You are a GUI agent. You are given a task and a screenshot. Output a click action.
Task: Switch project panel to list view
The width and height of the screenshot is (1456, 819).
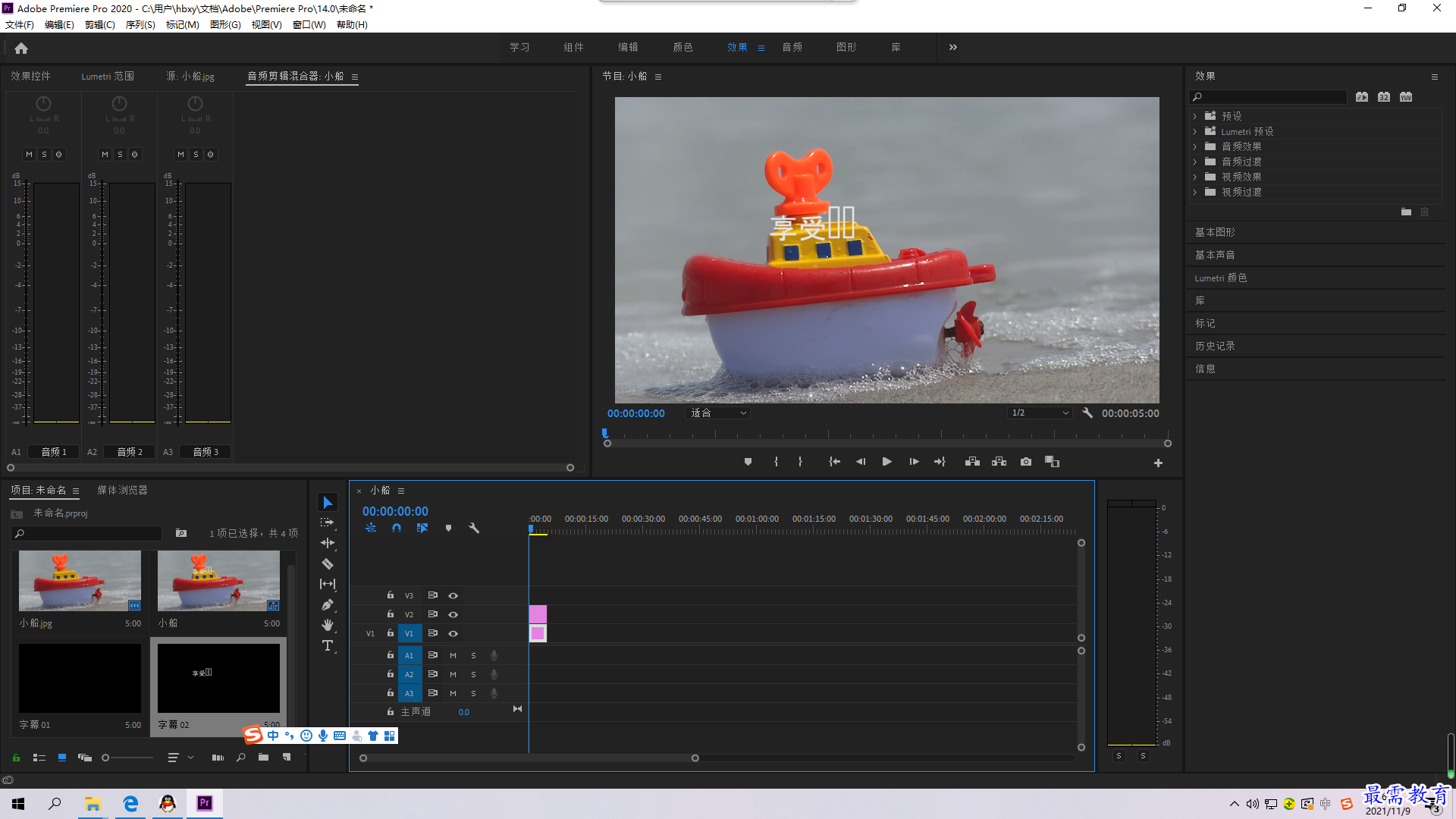[39, 757]
